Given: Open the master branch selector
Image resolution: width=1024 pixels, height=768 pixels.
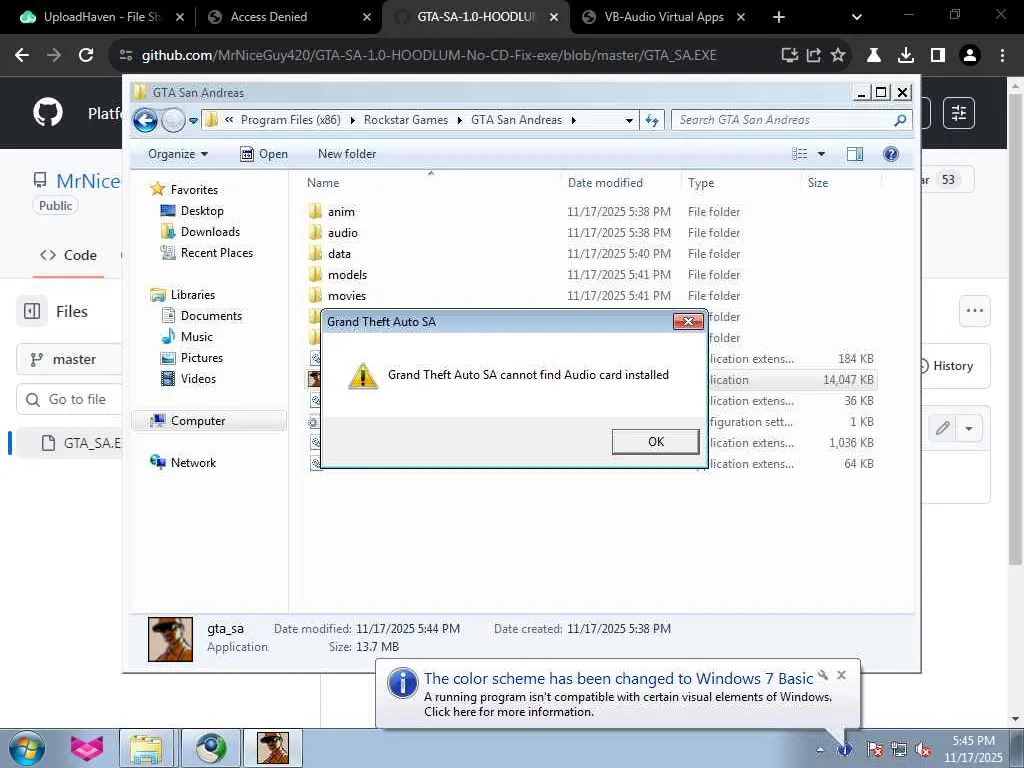Looking at the screenshot, I should pyautogui.click(x=69, y=360).
